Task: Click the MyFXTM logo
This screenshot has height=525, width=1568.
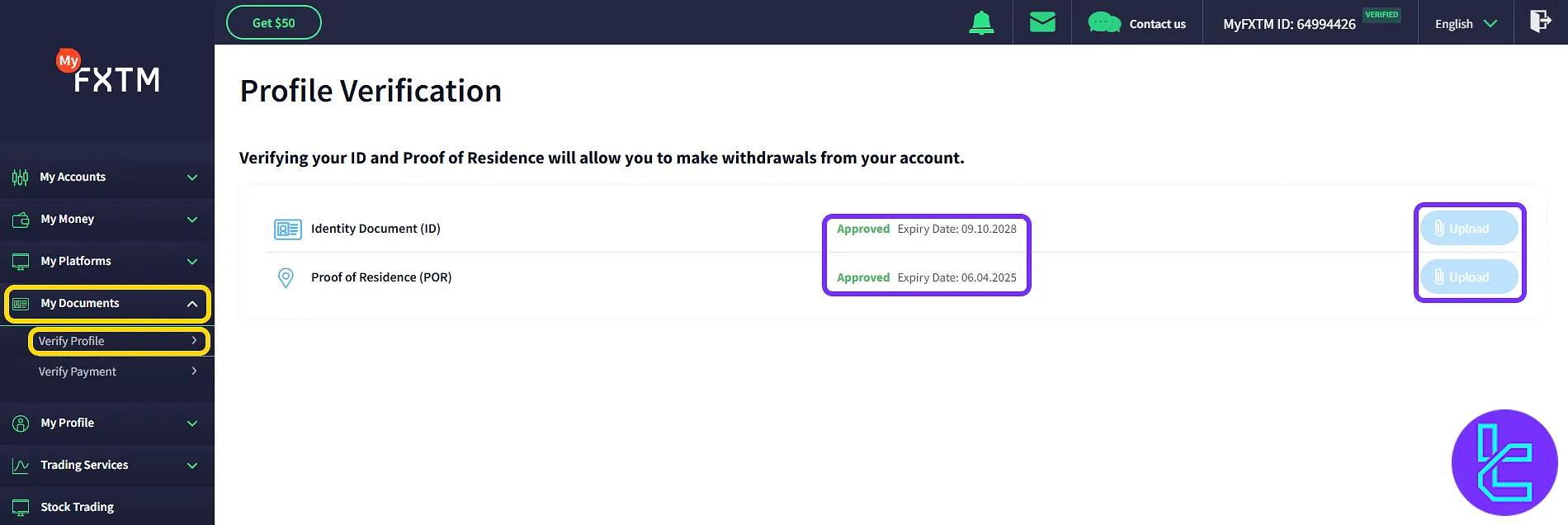Action: tap(108, 73)
